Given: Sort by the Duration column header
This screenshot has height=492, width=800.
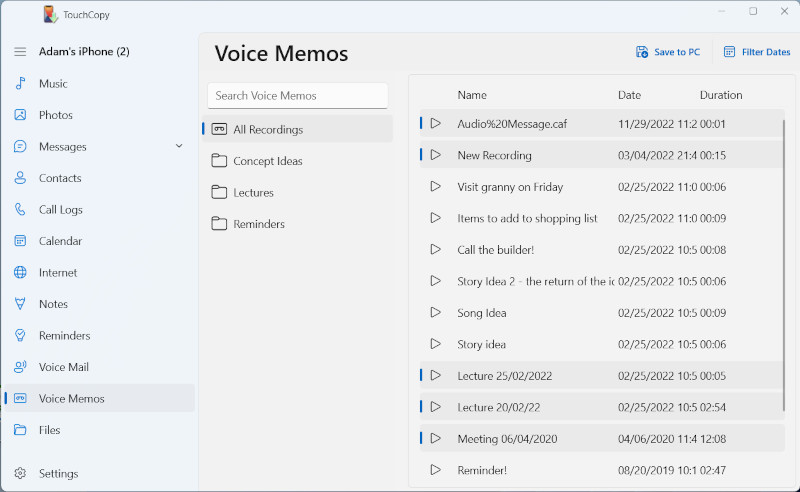Looking at the screenshot, I should [720, 95].
